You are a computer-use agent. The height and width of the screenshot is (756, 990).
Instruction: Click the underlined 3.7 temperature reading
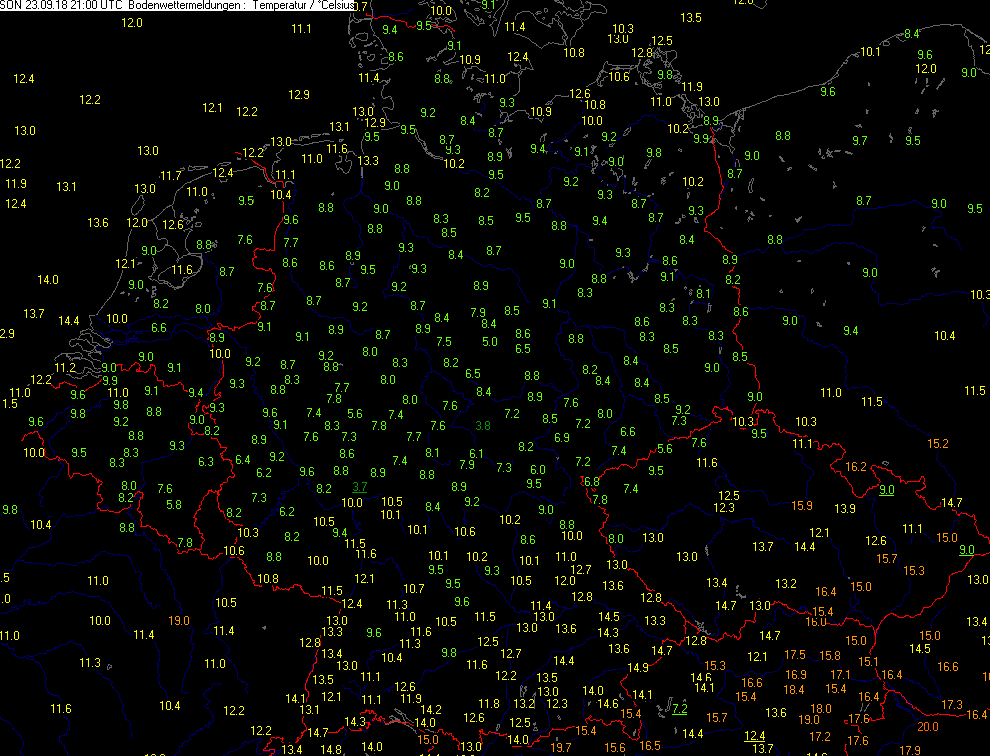coord(360,486)
